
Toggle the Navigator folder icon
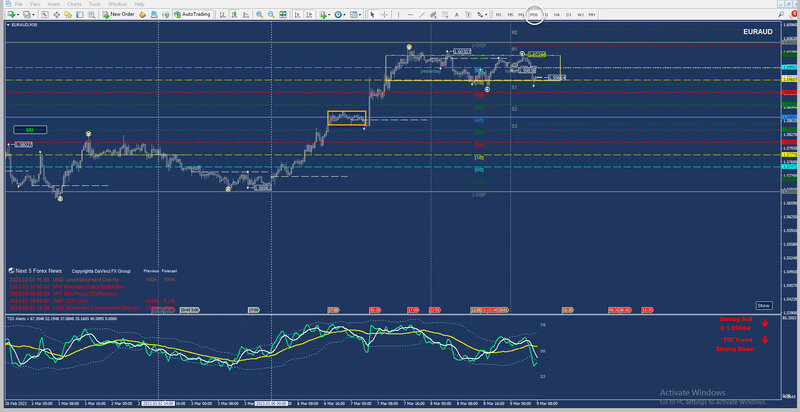click(67, 14)
